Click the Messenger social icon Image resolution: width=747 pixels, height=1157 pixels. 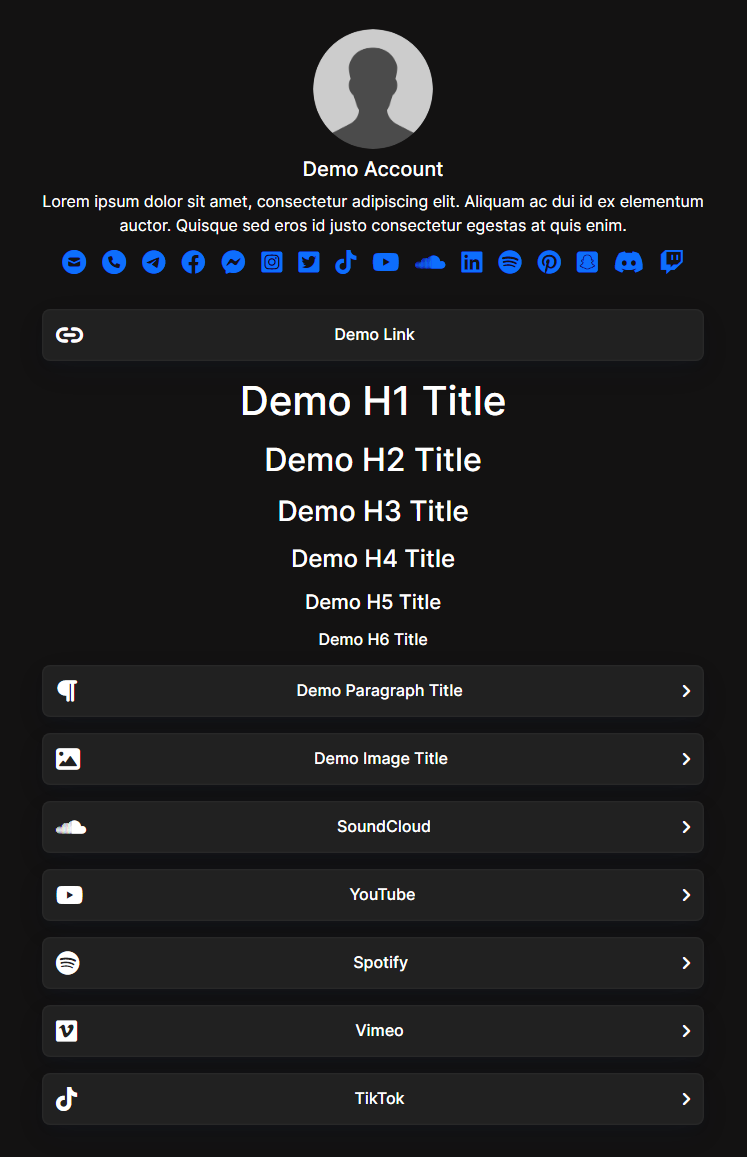[x=233, y=262]
